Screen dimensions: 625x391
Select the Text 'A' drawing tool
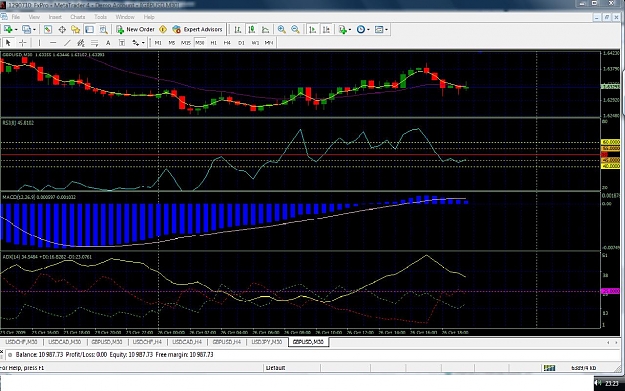click(x=108, y=43)
